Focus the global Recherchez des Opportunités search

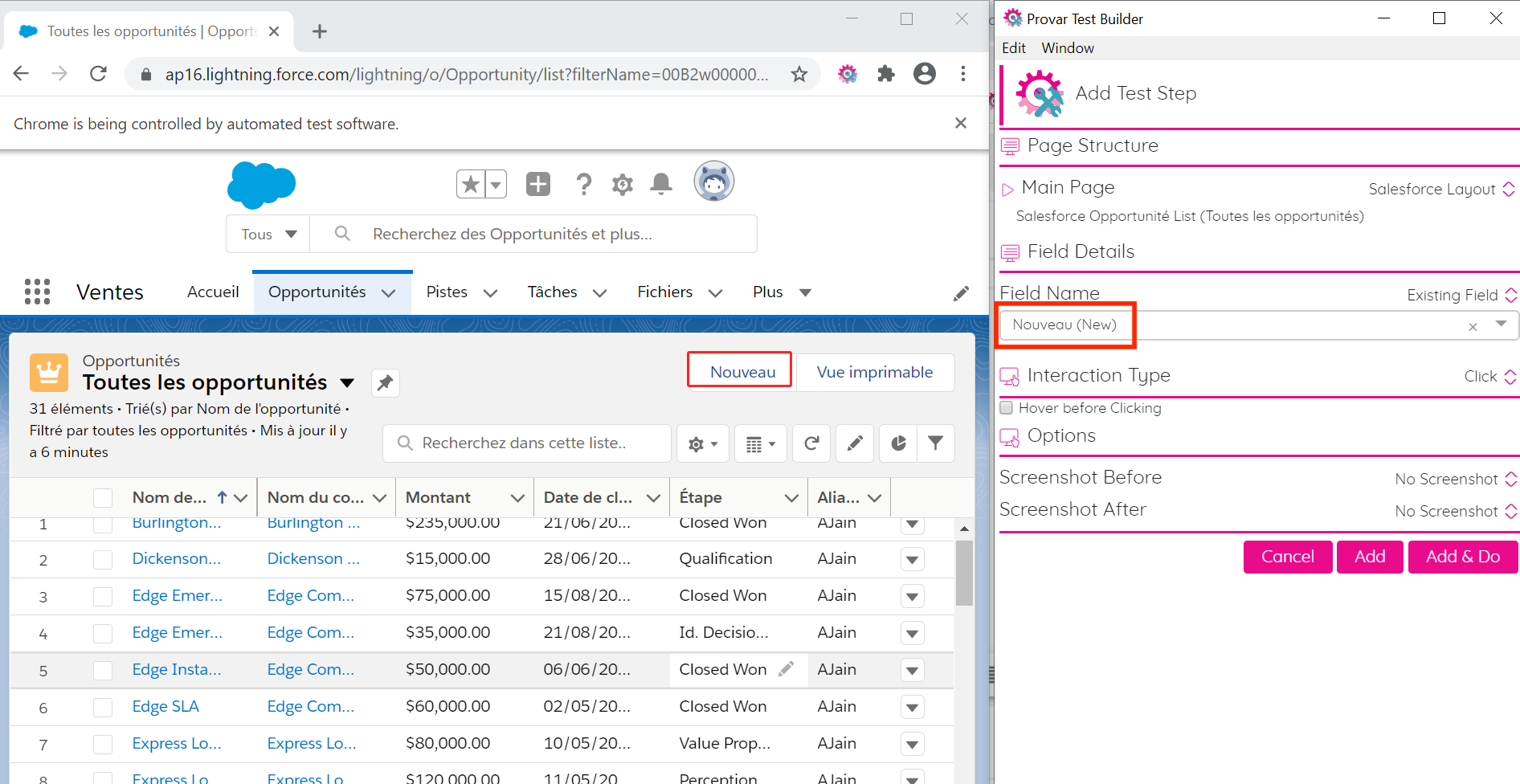pyautogui.click(x=533, y=234)
